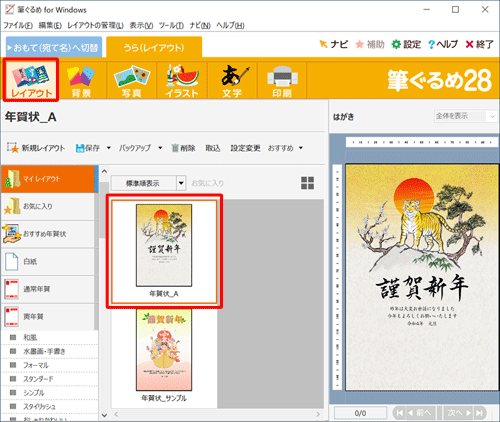Open the 印刷 printer tool
This screenshot has width=500, height=422.
(282, 81)
